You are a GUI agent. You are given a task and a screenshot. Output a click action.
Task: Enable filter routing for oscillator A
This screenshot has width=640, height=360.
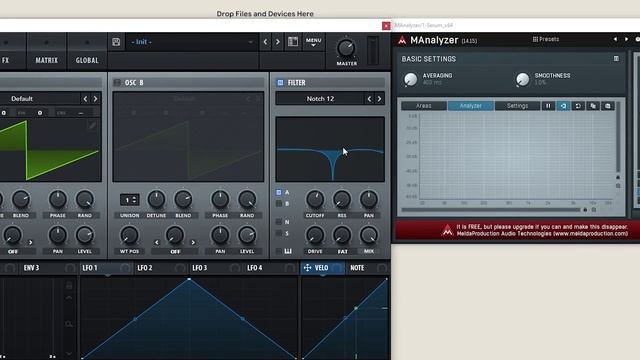click(x=279, y=192)
